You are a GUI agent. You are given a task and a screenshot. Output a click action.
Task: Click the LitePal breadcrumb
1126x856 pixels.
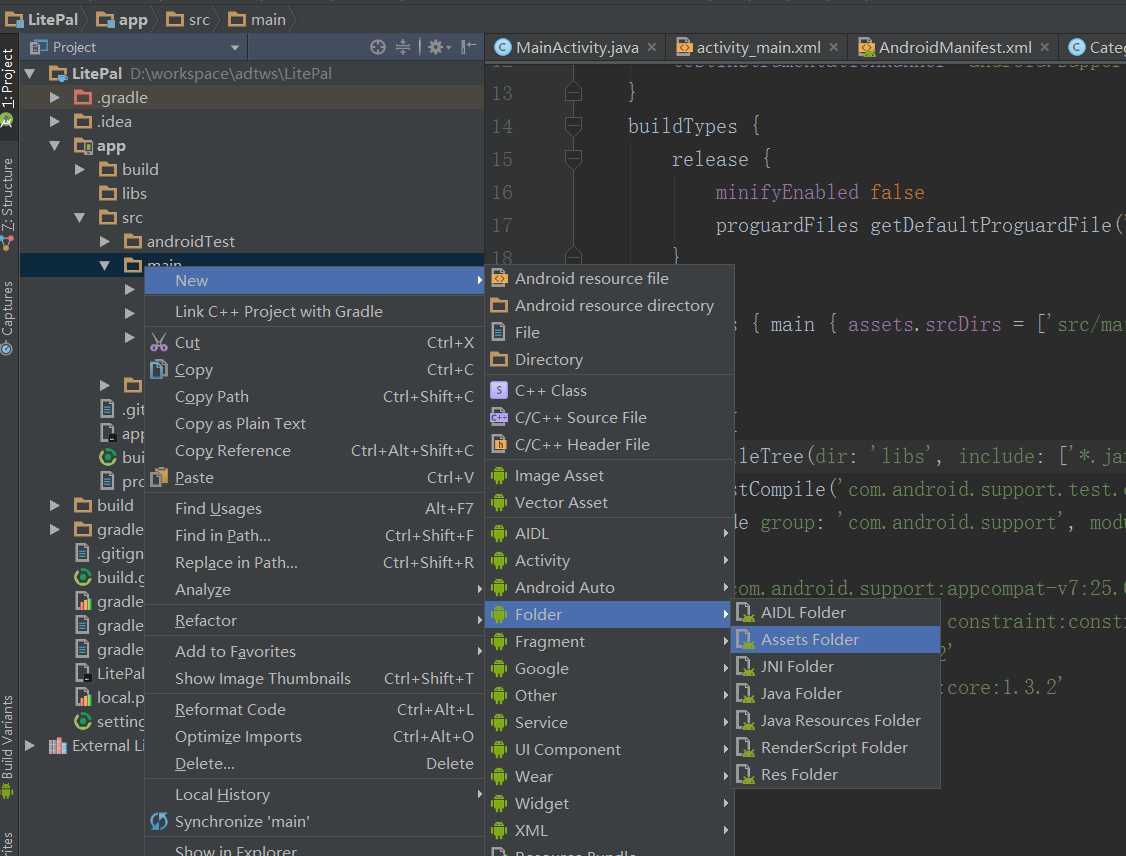coord(42,19)
